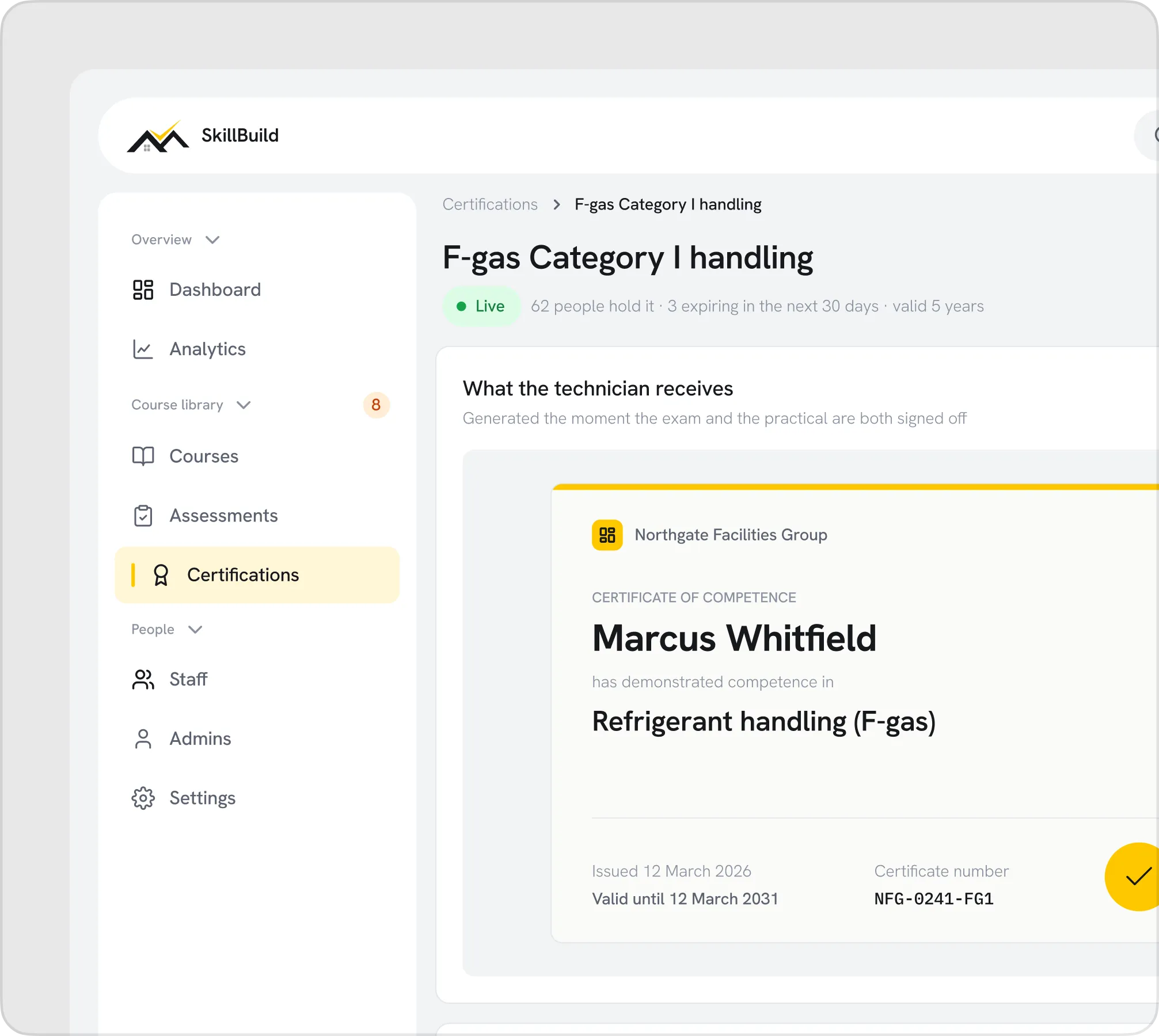Open Settings from the sidebar

257,798
